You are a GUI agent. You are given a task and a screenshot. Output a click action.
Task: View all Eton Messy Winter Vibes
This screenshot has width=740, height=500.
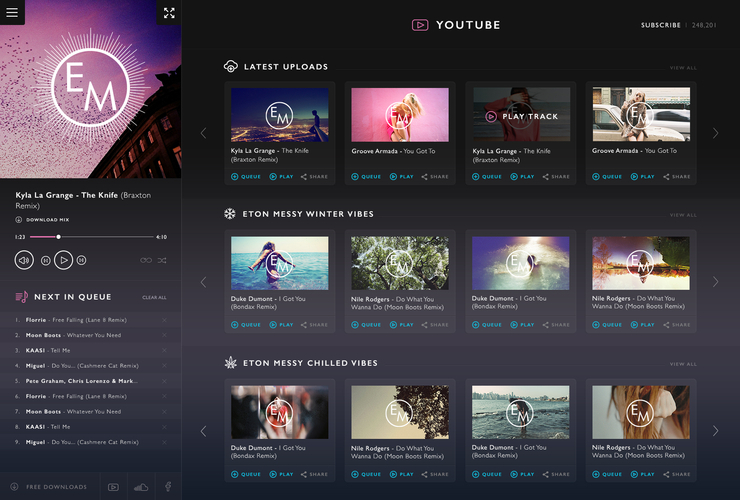click(x=683, y=215)
